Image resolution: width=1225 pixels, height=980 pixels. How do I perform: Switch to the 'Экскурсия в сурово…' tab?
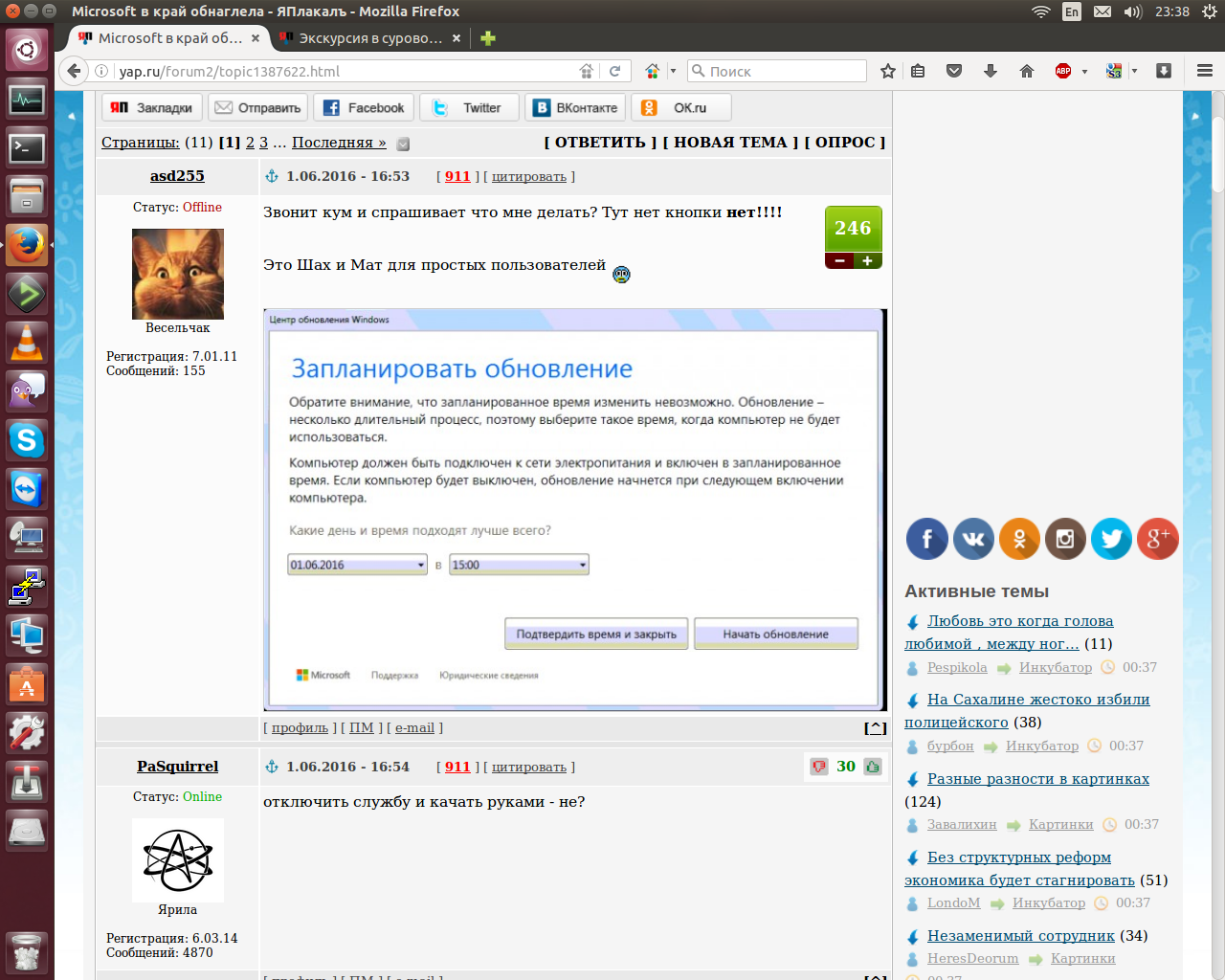tap(369, 38)
